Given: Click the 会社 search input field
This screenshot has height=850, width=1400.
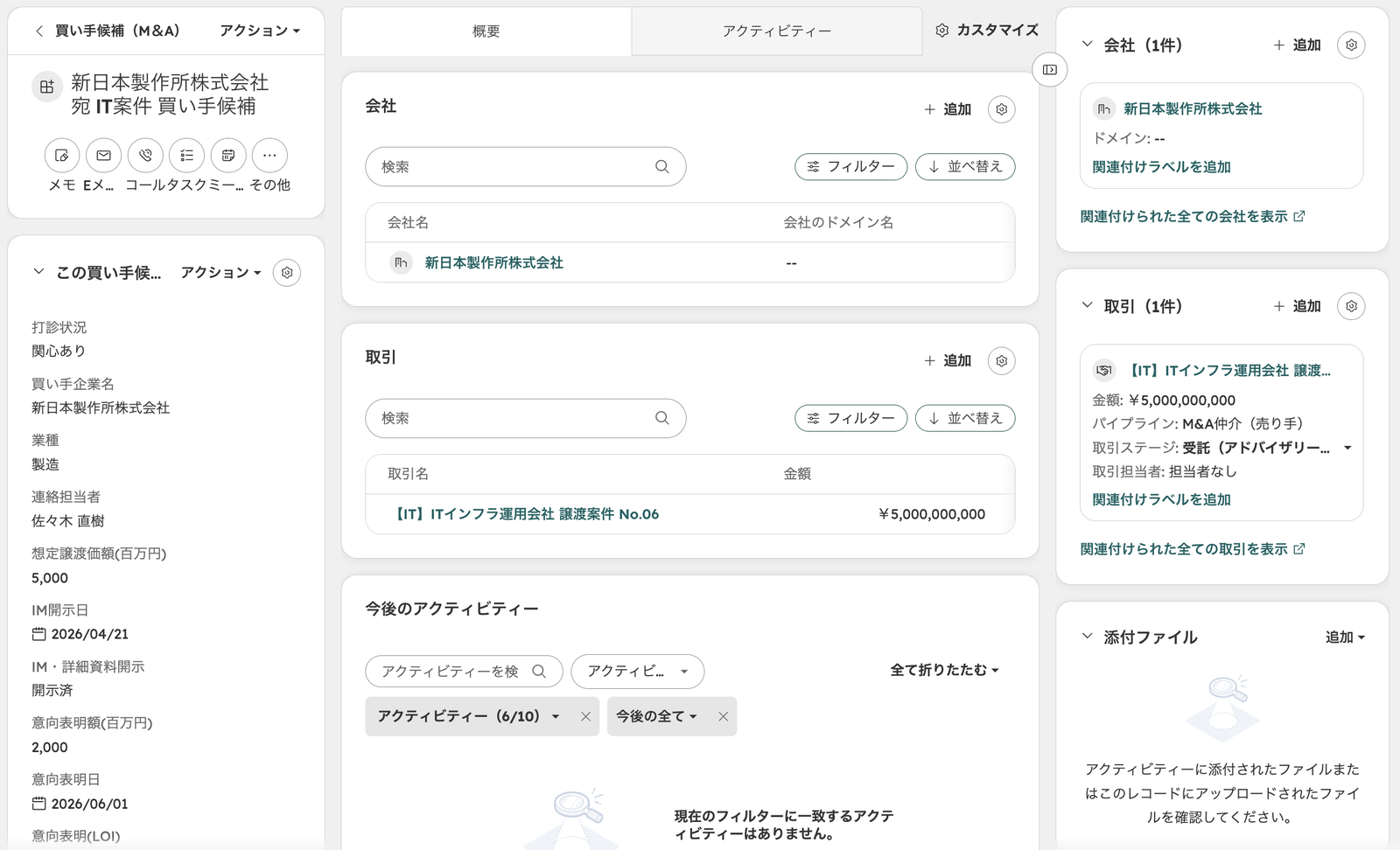Looking at the screenshot, I should [x=525, y=167].
